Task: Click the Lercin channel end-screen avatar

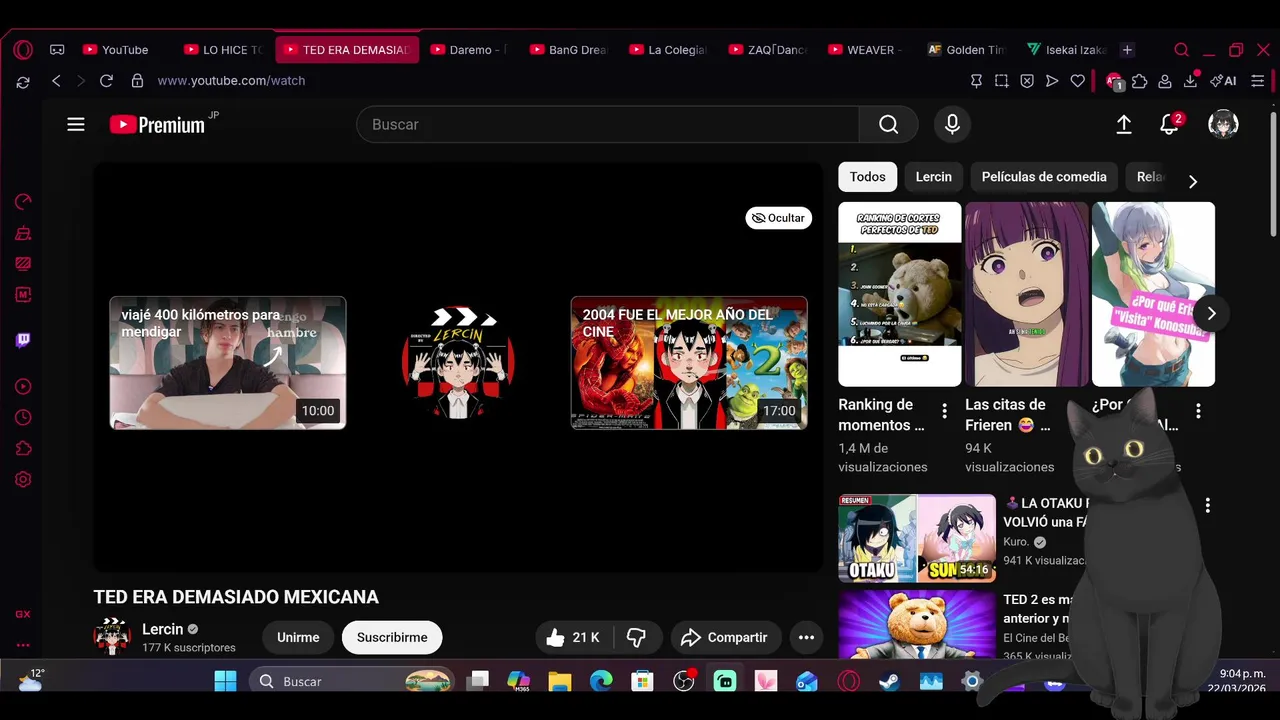Action: point(458,362)
